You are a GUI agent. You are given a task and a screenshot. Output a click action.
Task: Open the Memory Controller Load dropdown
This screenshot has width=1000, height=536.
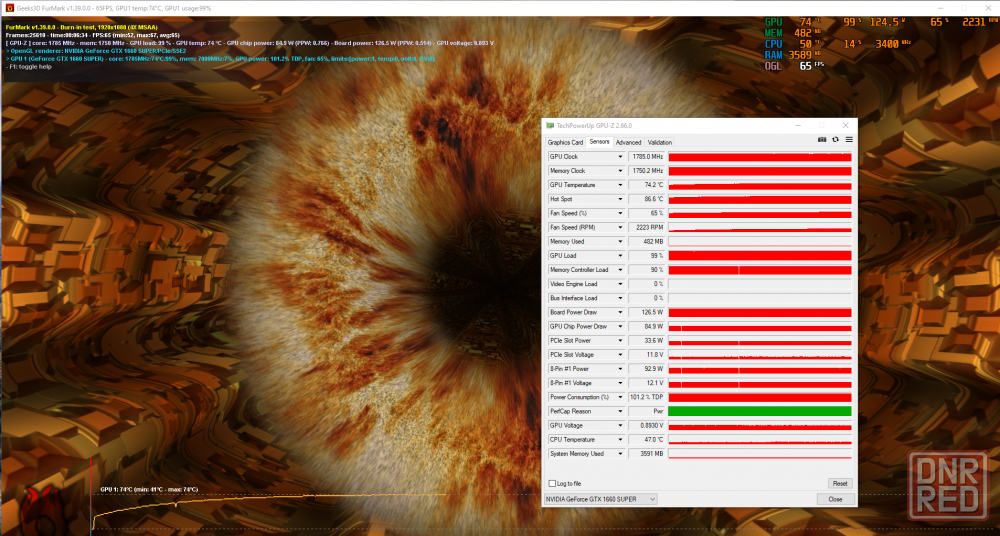point(619,270)
